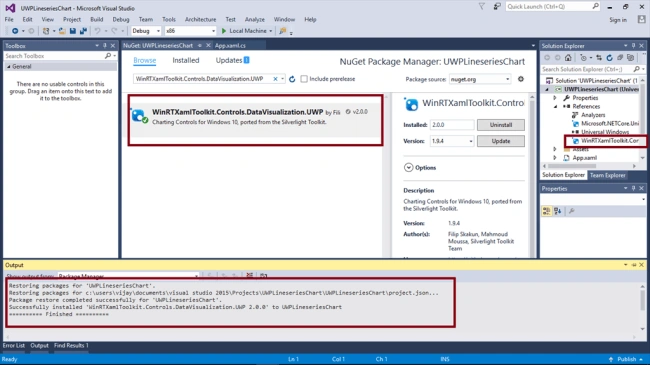650x365 pixels.
Task: Open the Show output from dropdown
Action: coord(128,276)
